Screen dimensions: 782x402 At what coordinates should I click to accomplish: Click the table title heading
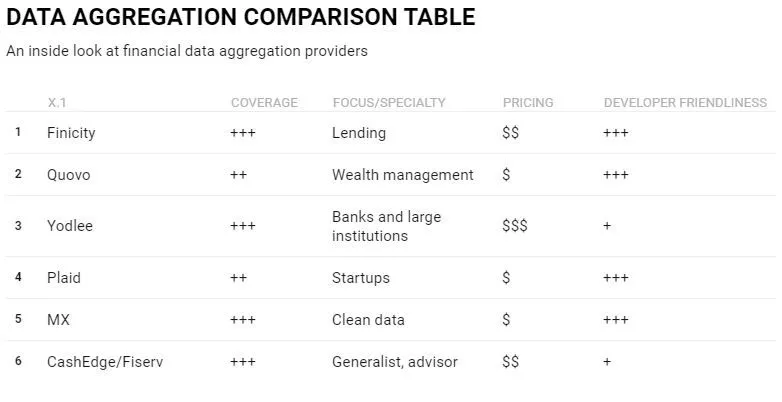(241, 17)
